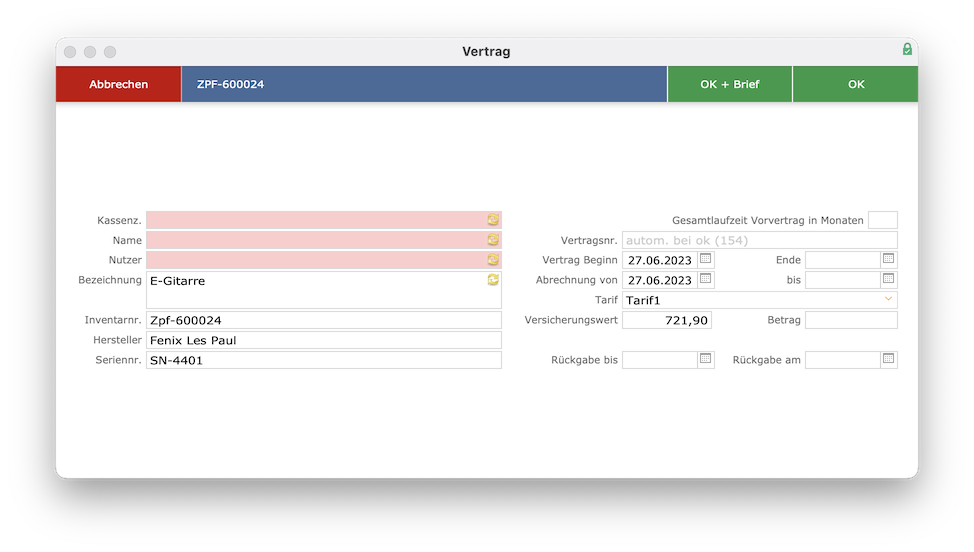This screenshot has height=552, width=974.
Task: Click Abrechnung von date 27.06.2023
Action: [x=660, y=279]
